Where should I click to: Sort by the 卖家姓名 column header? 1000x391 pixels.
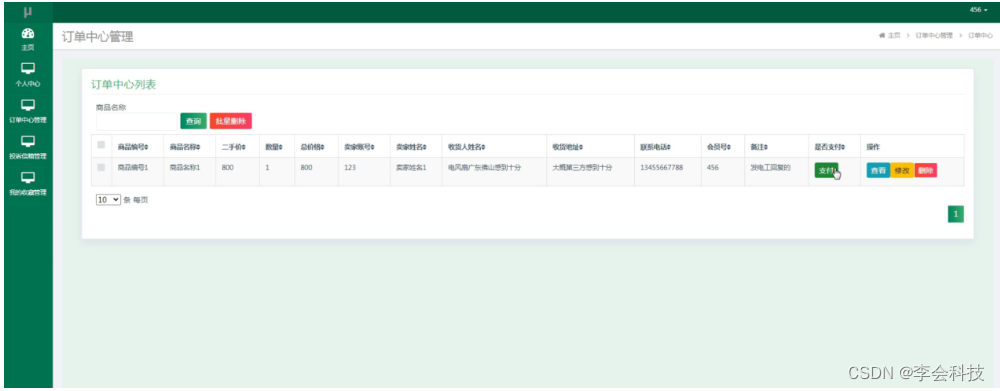point(411,147)
